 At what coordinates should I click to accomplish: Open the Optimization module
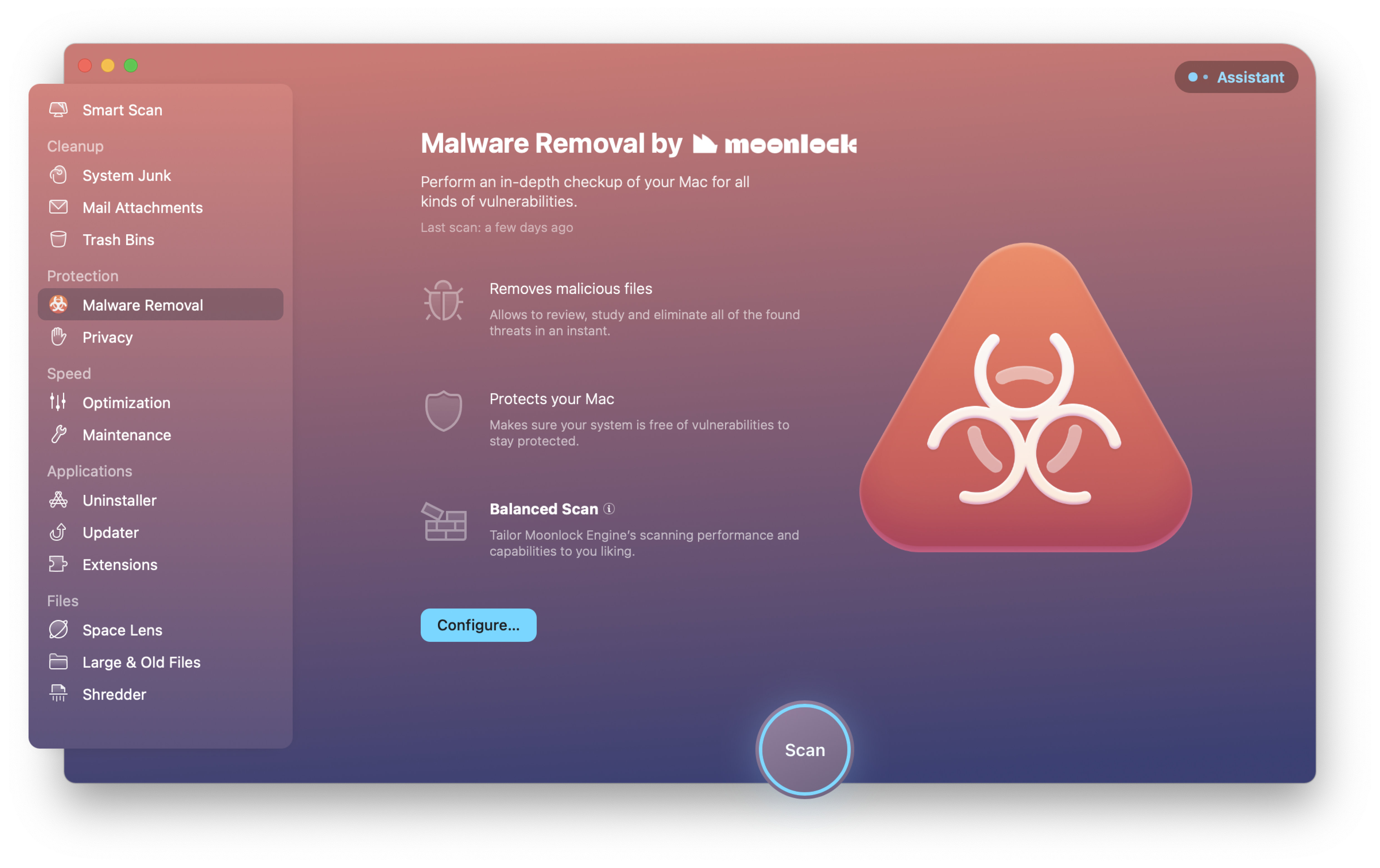pyautogui.click(x=160, y=402)
